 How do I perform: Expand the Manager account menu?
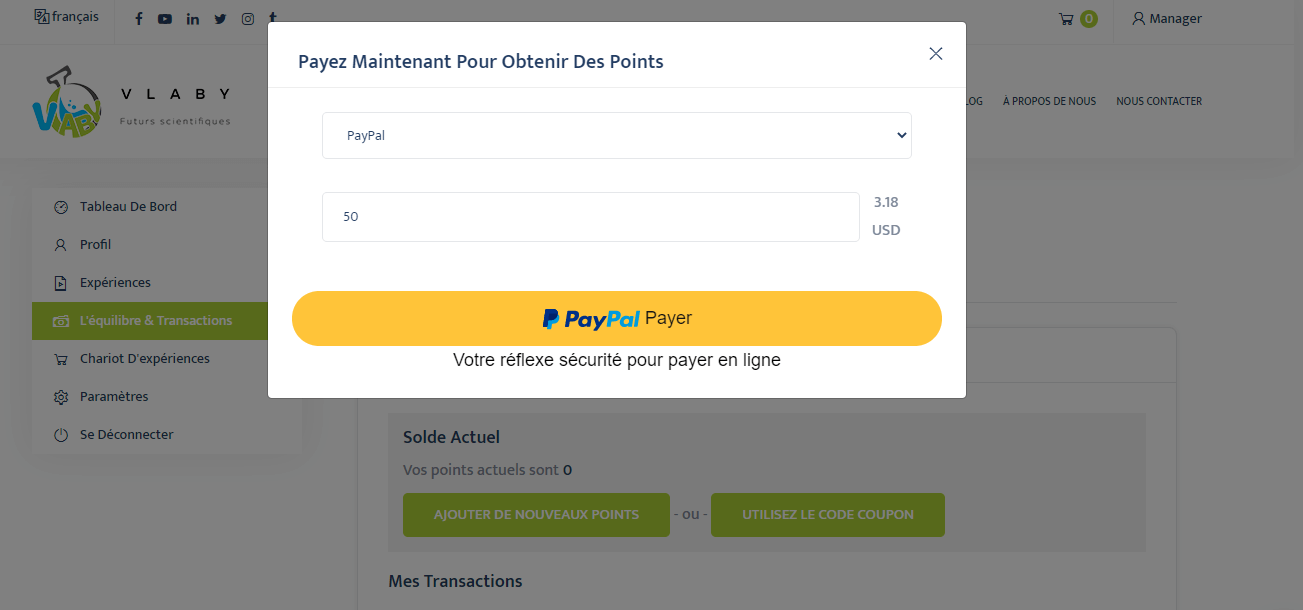(1166, 18)
